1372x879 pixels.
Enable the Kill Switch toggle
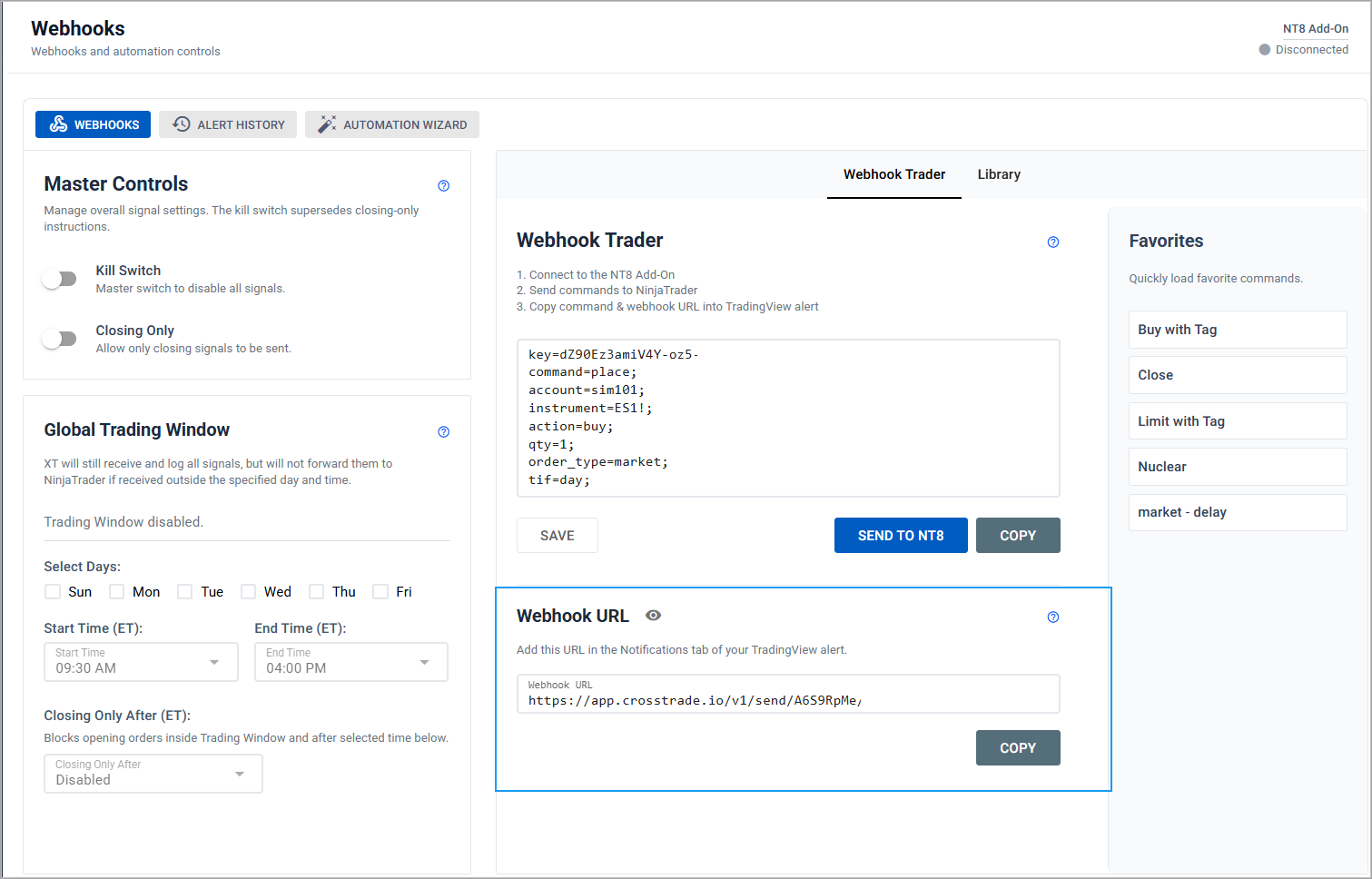click(x=60, y=279)
